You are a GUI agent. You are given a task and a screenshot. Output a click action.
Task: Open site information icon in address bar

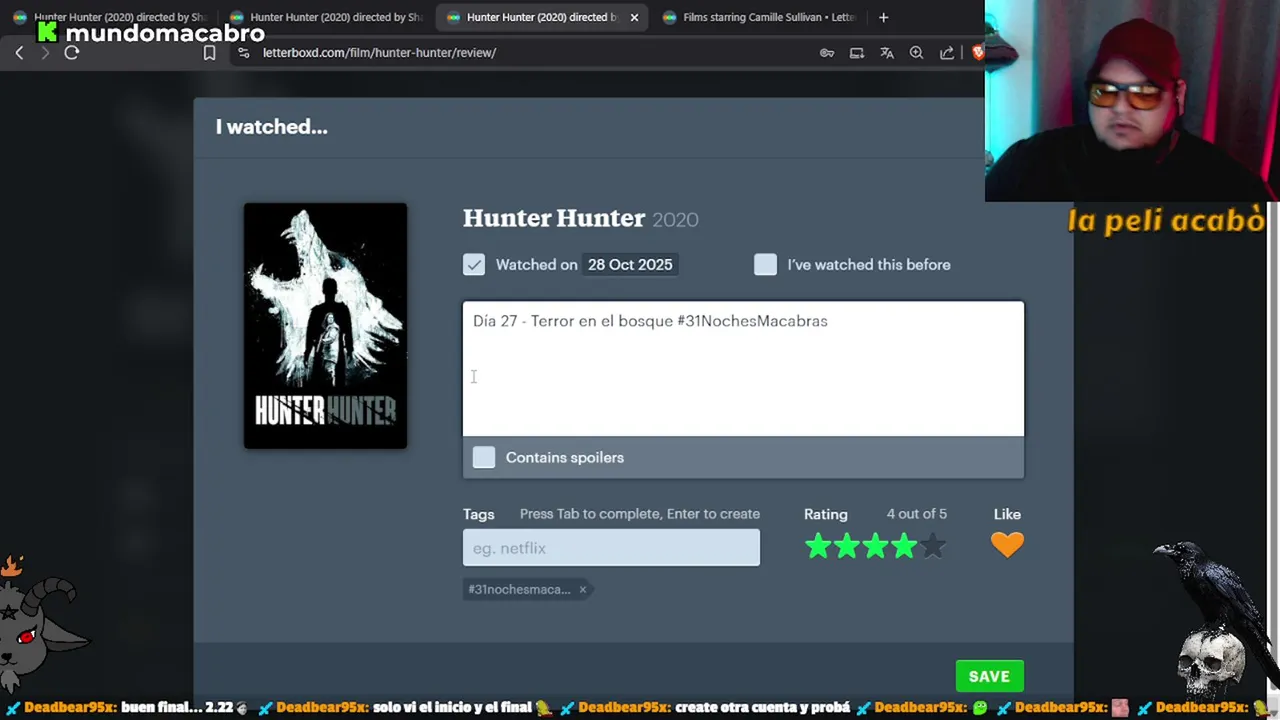click(x=243, y=53)
